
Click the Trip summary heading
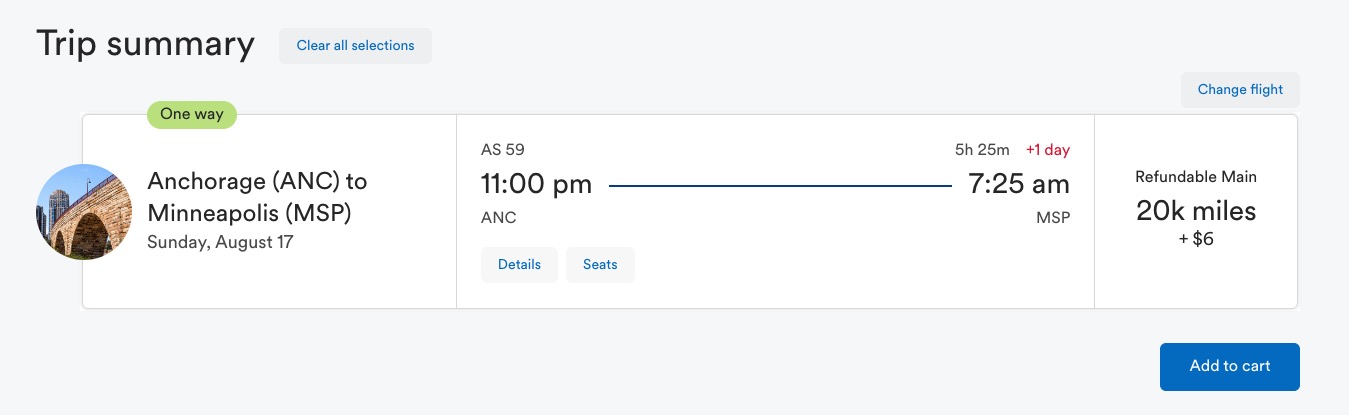(145, 45)
